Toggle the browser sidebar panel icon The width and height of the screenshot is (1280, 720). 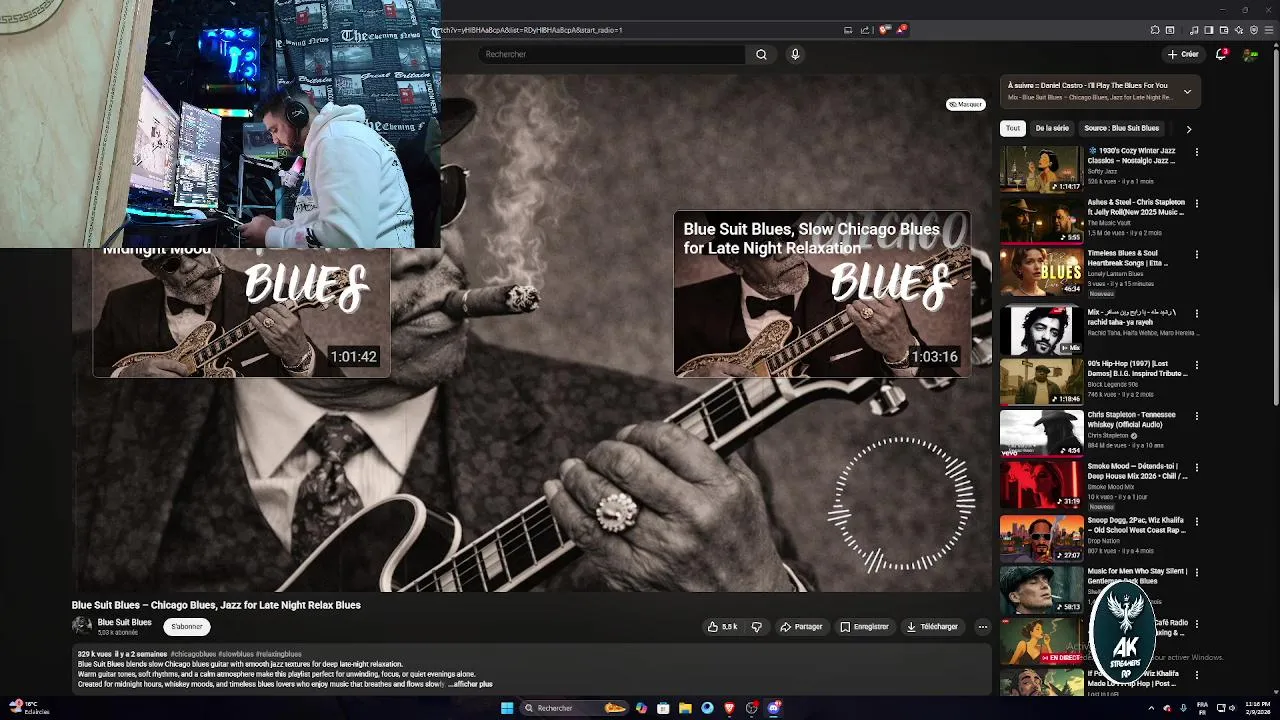pos(1209,30)
